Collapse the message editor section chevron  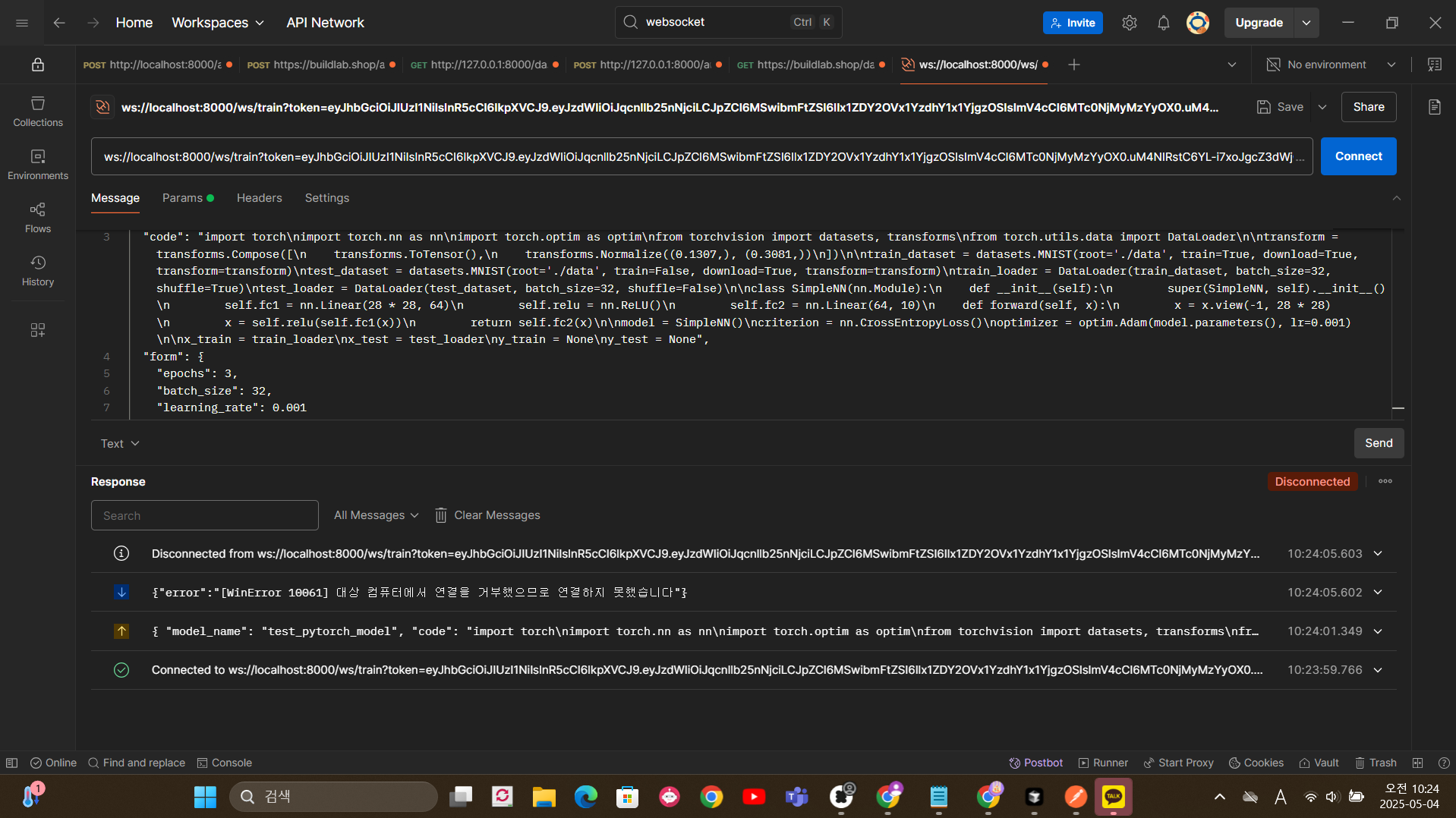click(1396, 198)
